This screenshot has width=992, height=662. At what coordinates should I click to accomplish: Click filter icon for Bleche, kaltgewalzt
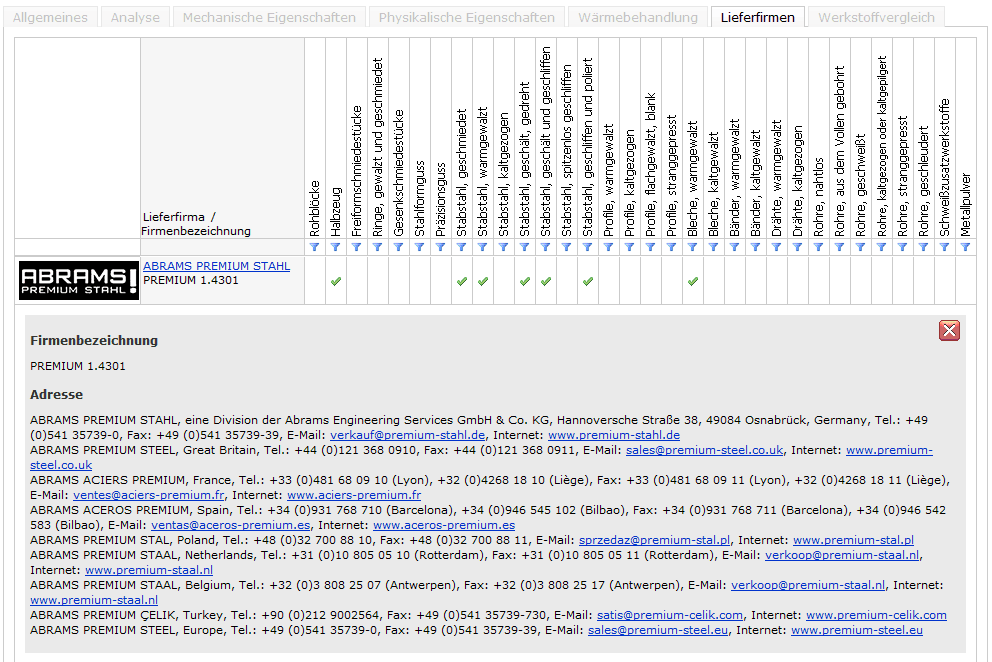713,247
